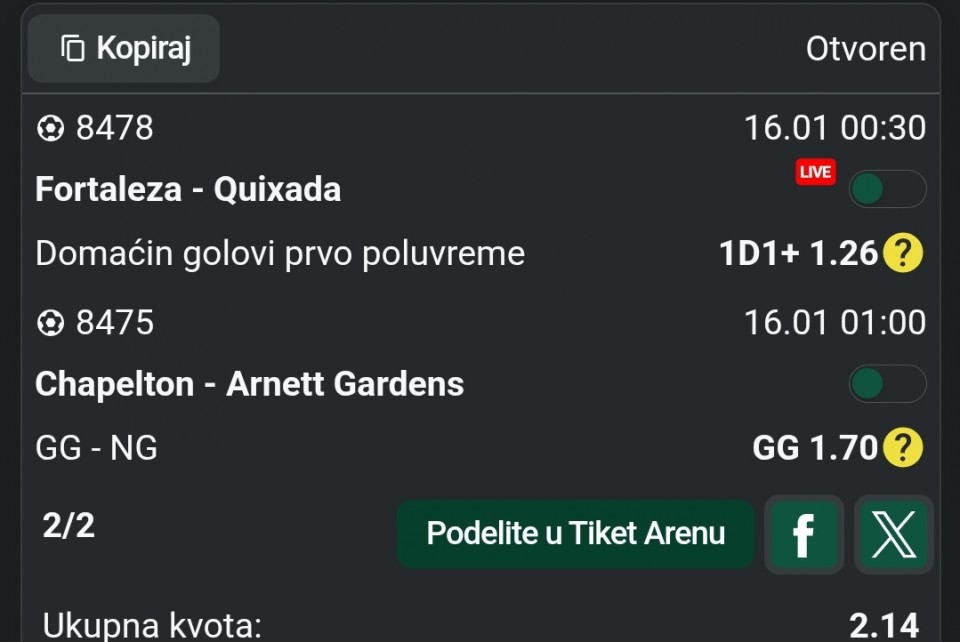Select the Domaćin golovi prvo poluvreme market
The image size is (960, 642).
point(280,254)
